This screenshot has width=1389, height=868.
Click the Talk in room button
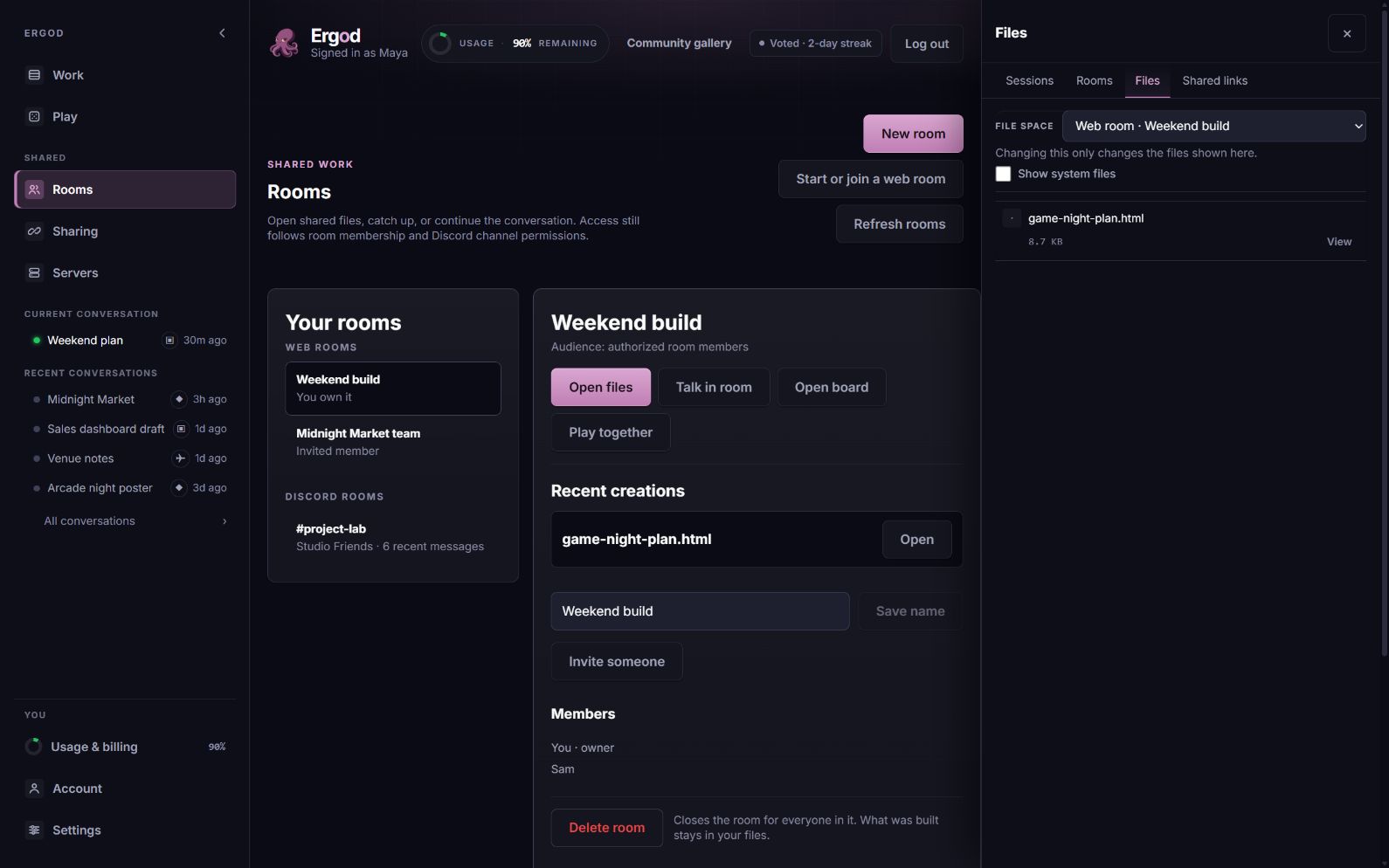point(714,388)
